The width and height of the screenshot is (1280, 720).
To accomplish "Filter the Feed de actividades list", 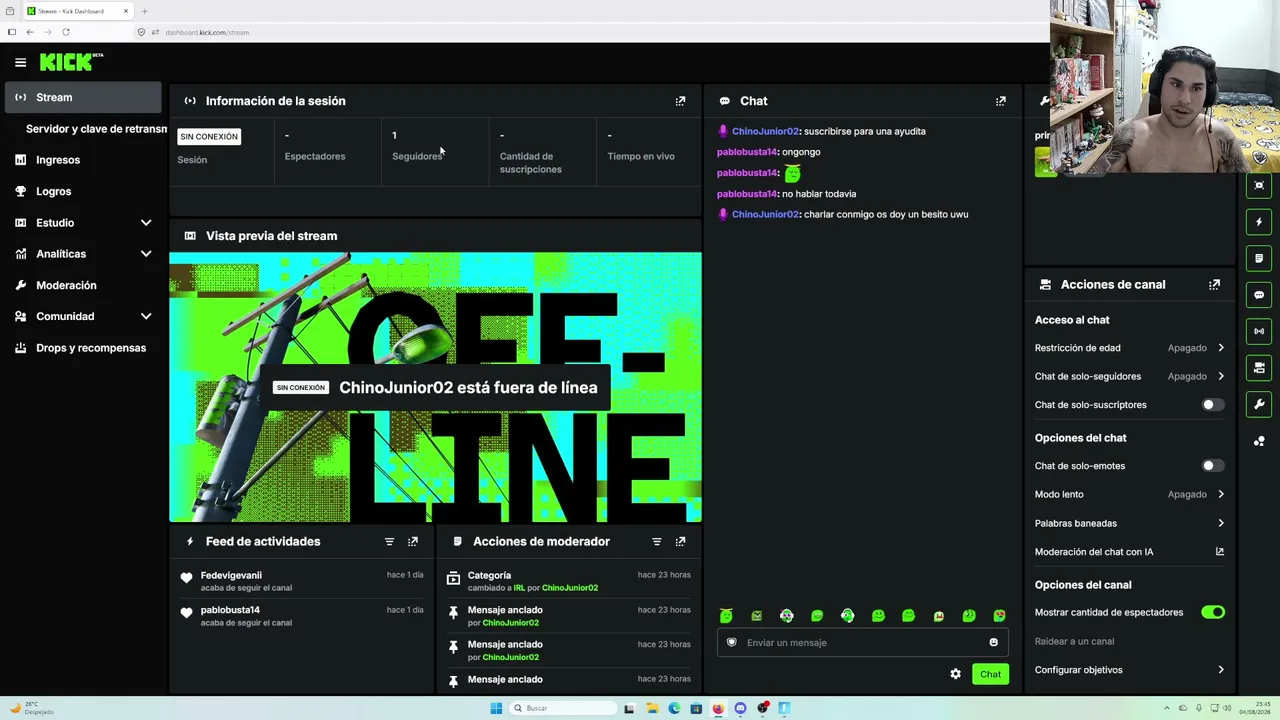I will click(x=389, y=542).
